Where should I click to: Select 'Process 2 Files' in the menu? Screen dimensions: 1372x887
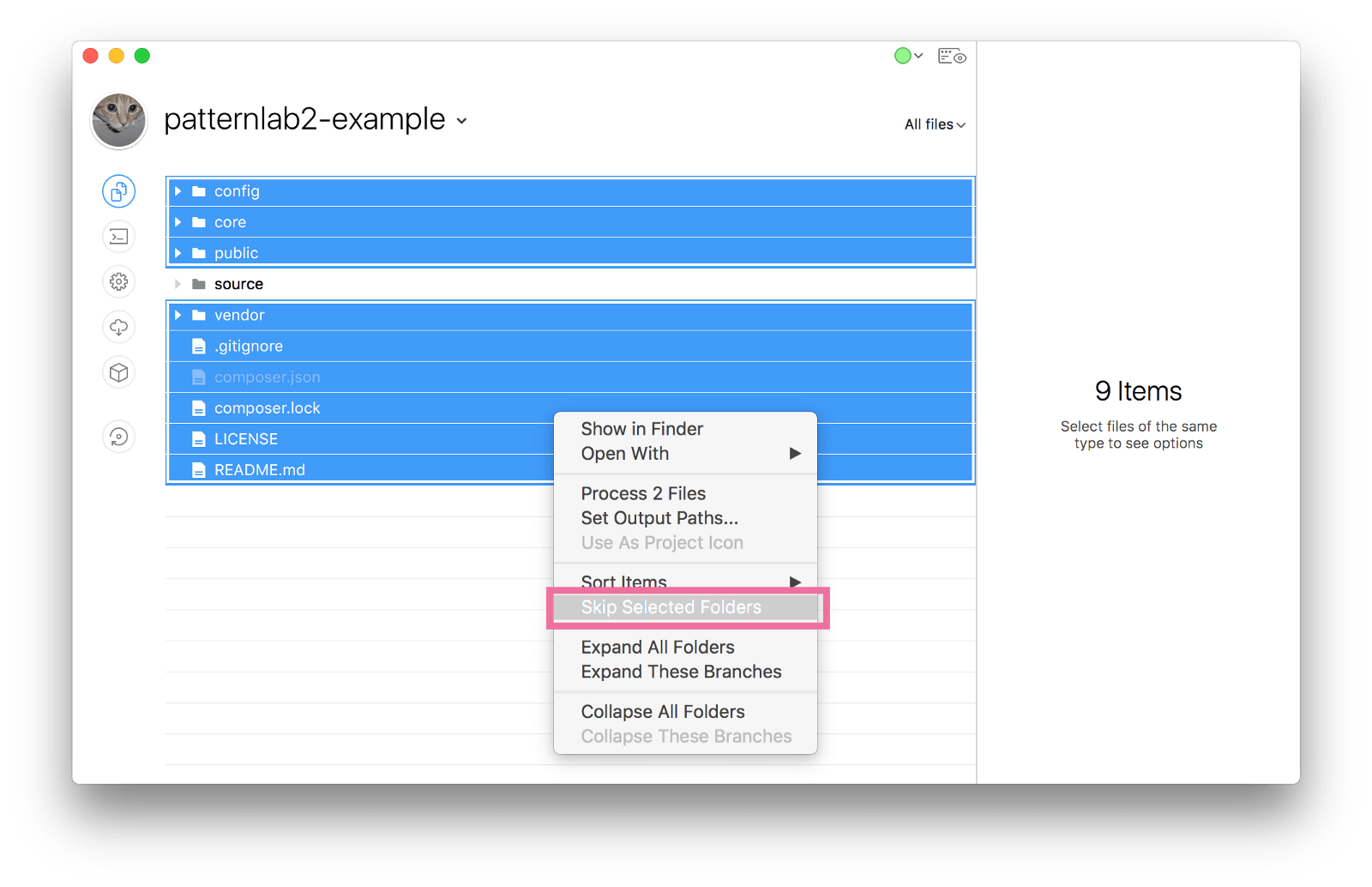(x=643, y=493)
